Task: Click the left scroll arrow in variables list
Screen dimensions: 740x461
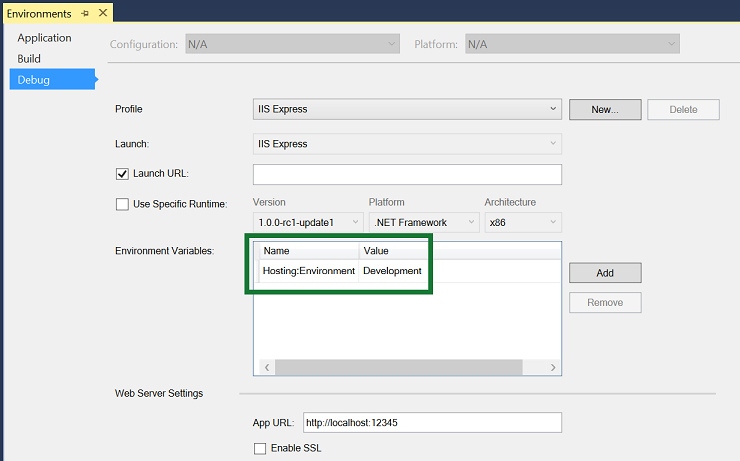Action: [267, 367]
